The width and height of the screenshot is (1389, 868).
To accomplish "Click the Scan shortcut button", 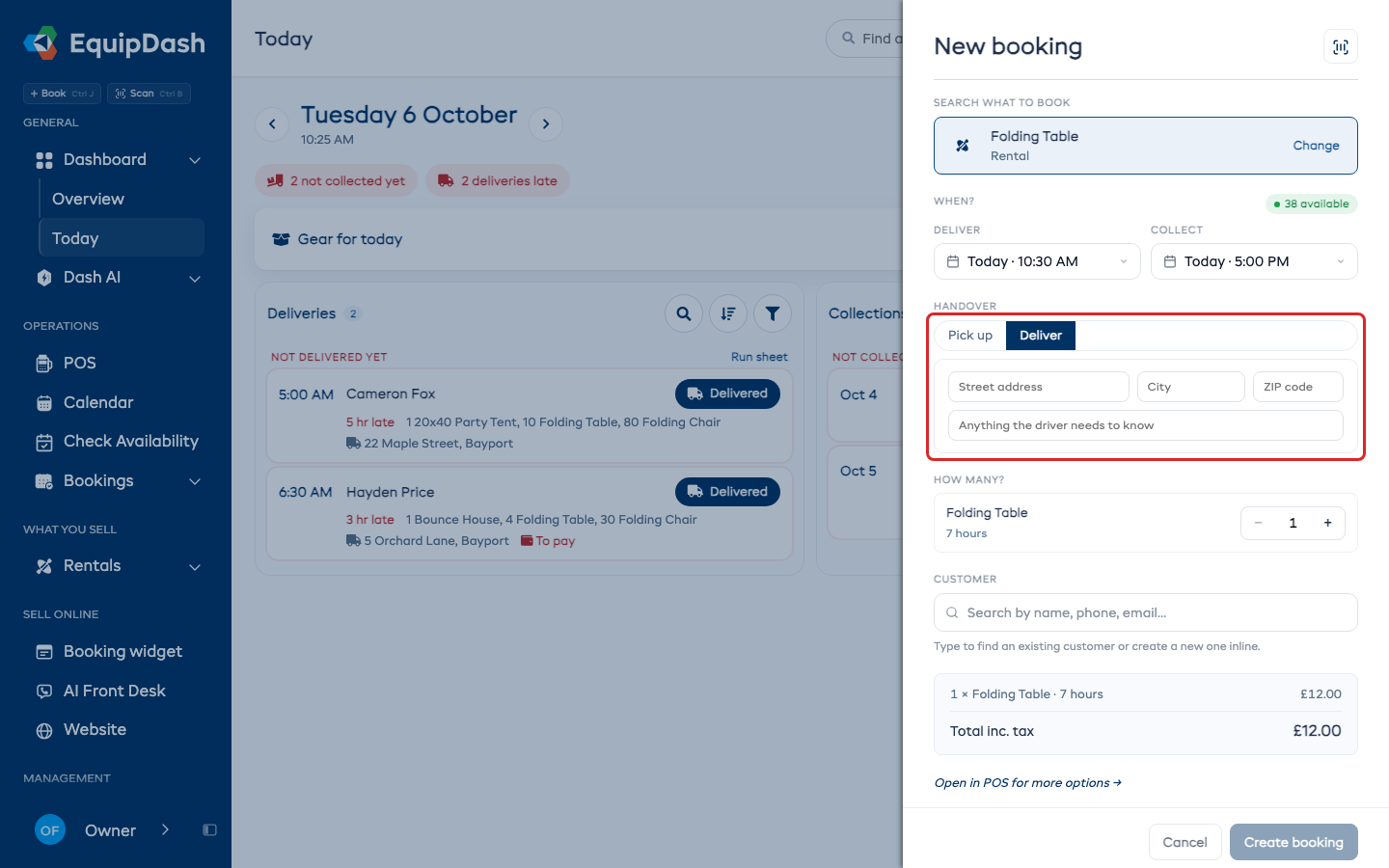I will 149,94.
